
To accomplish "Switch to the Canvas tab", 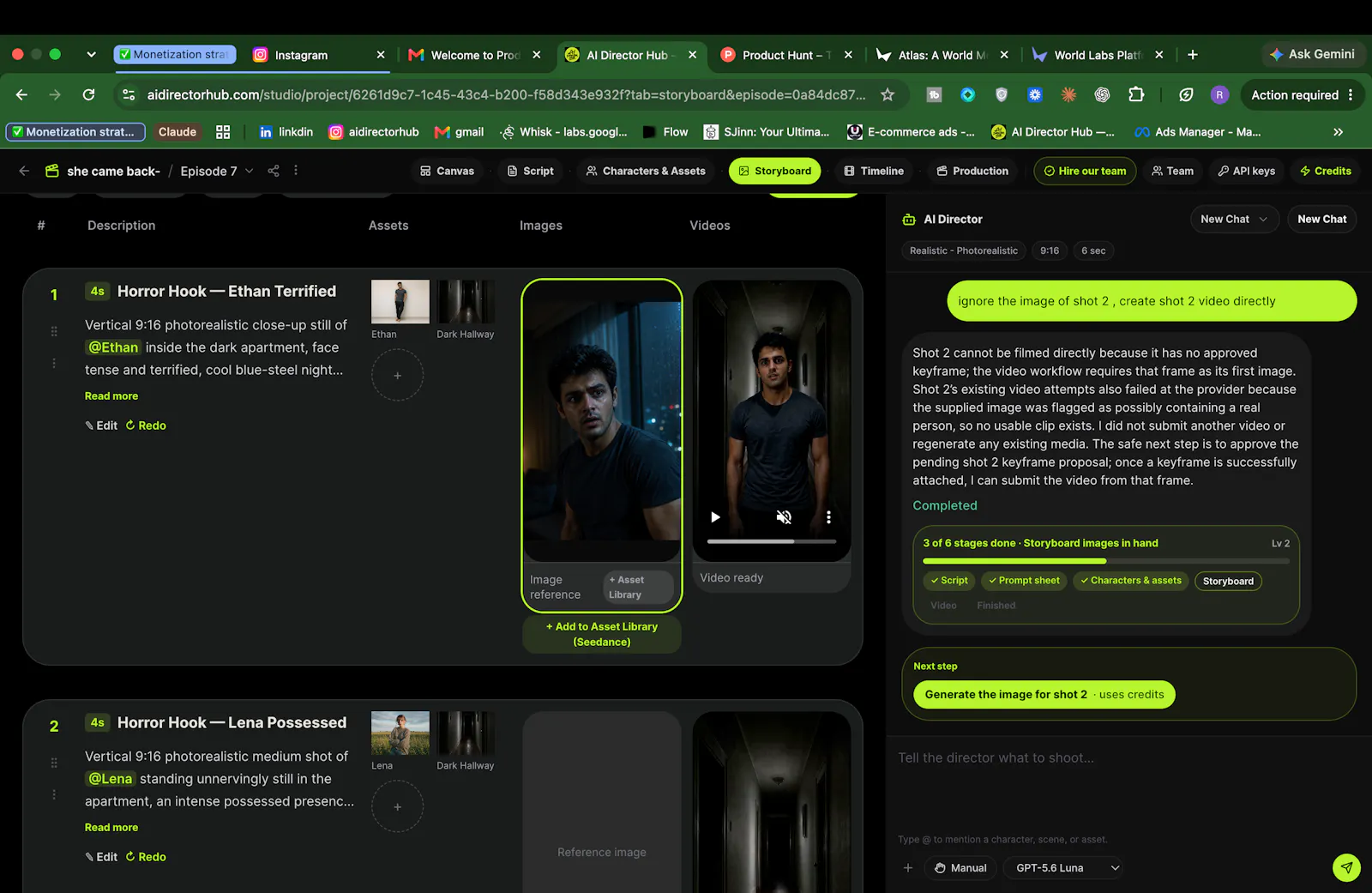I will tap(447, 171).
